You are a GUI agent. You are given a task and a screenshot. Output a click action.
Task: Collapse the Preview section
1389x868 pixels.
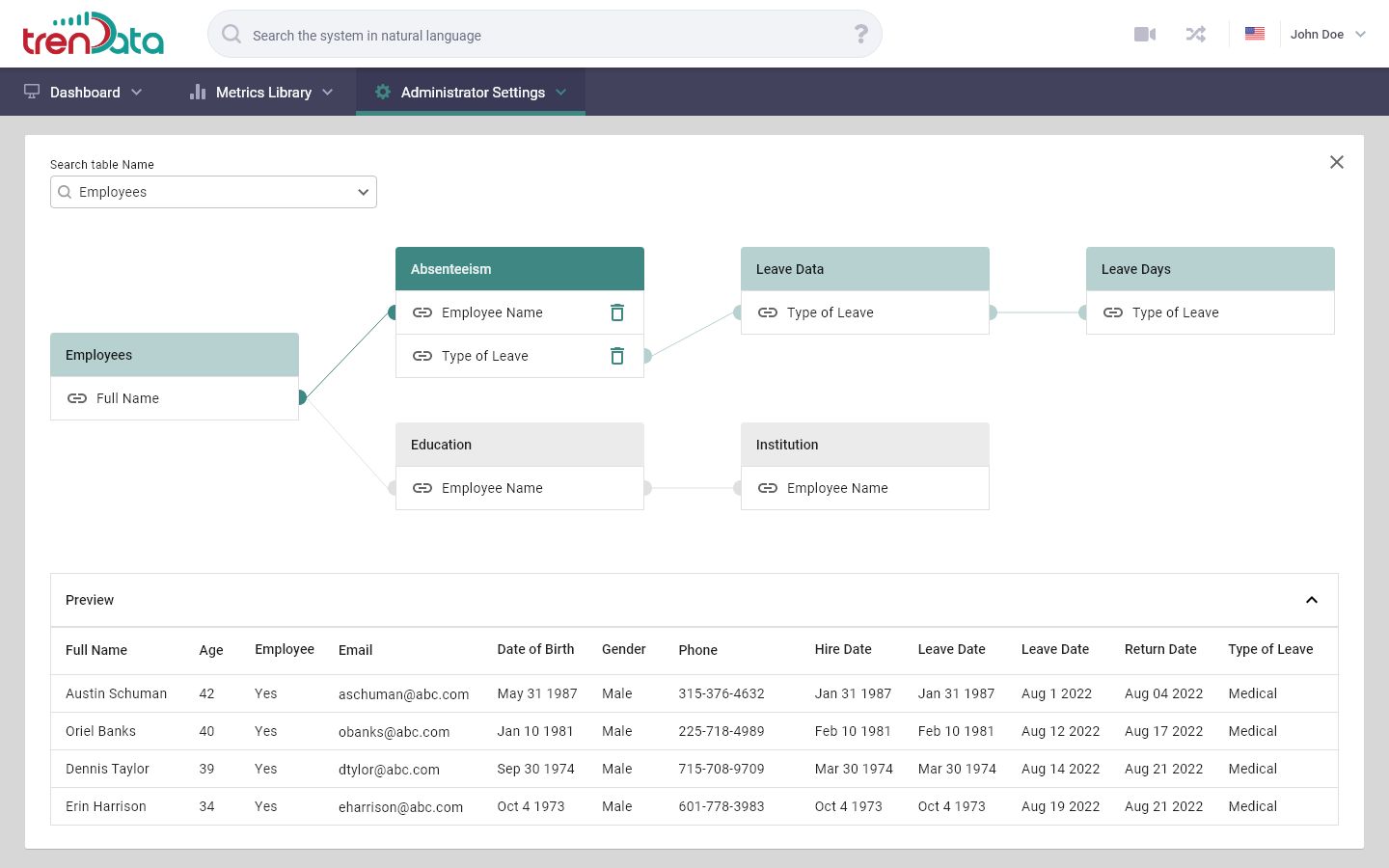point(1311,600)
